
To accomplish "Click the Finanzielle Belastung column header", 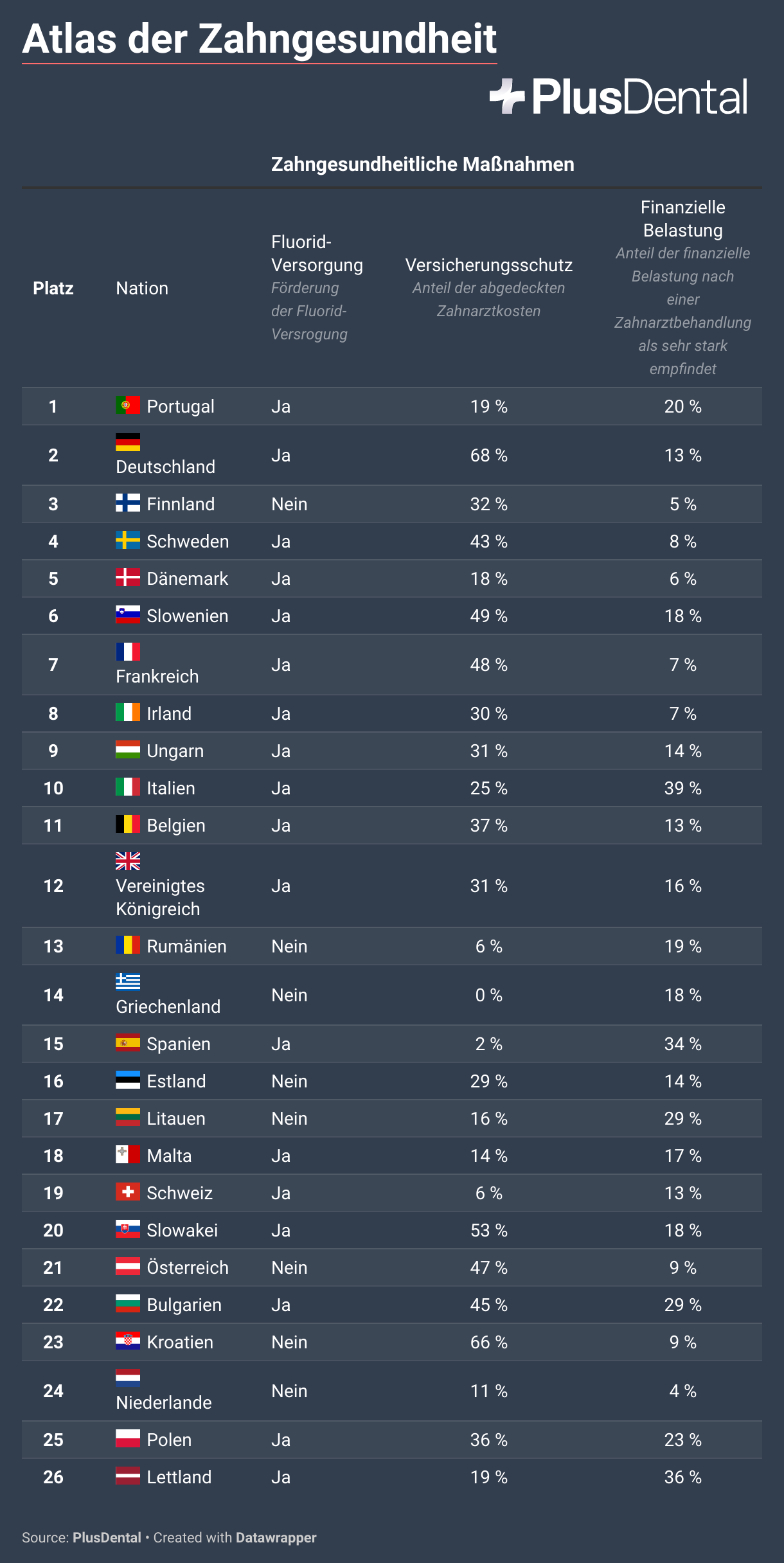I will (683, 219).
